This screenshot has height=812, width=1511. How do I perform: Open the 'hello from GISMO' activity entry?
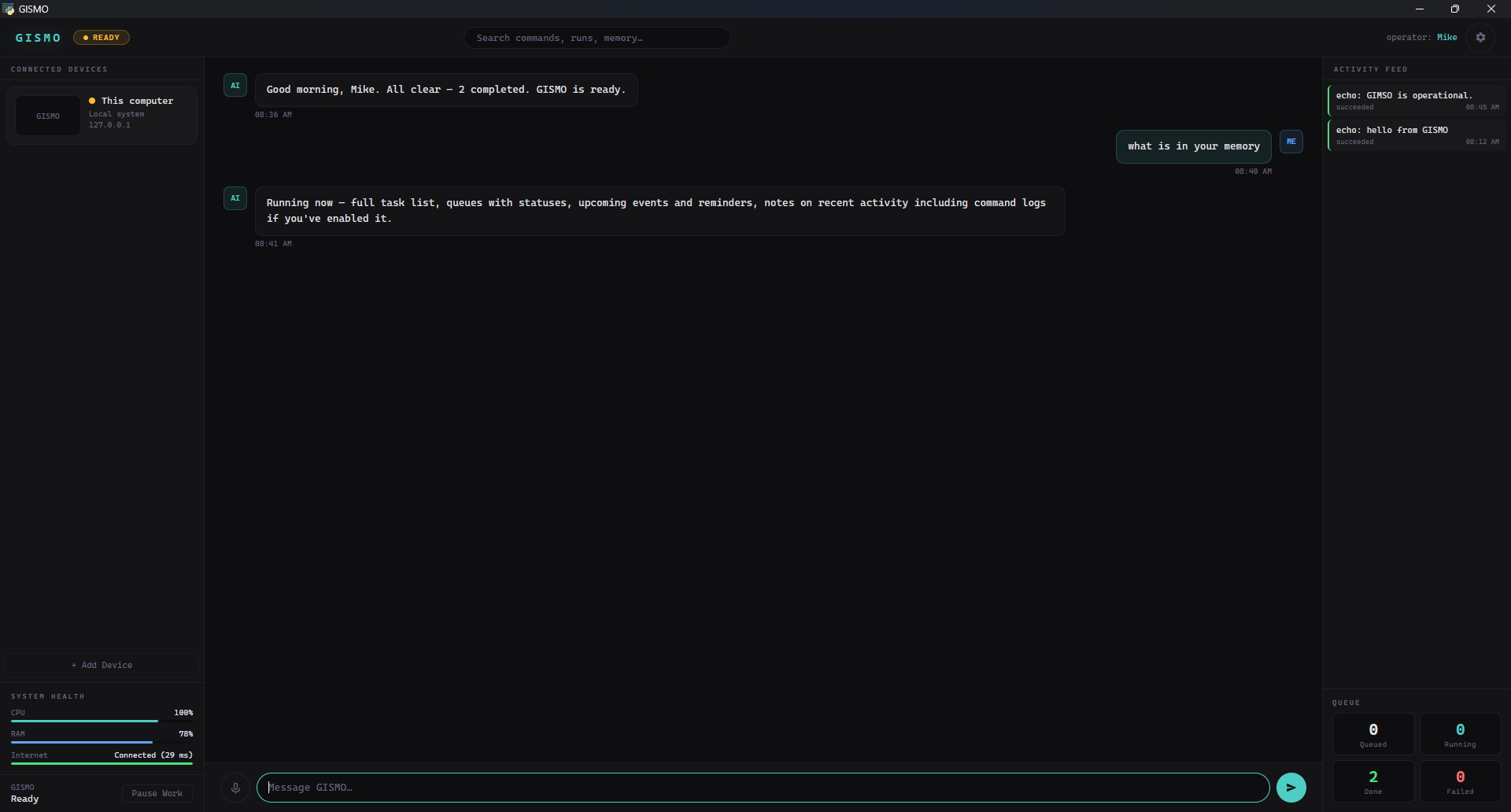(x=1417, y=135)
